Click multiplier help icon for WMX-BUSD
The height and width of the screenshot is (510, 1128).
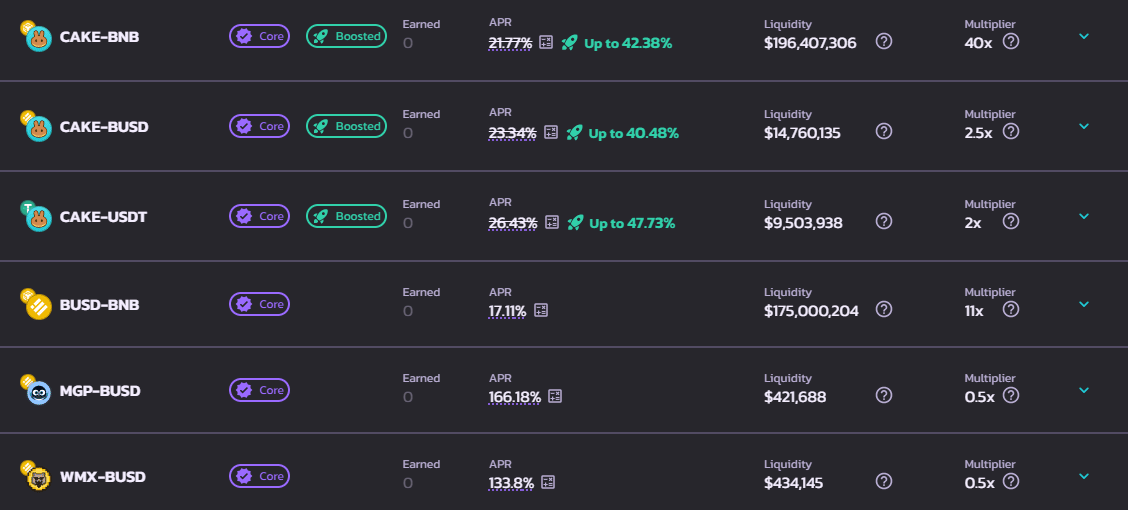click(1011, 482)
